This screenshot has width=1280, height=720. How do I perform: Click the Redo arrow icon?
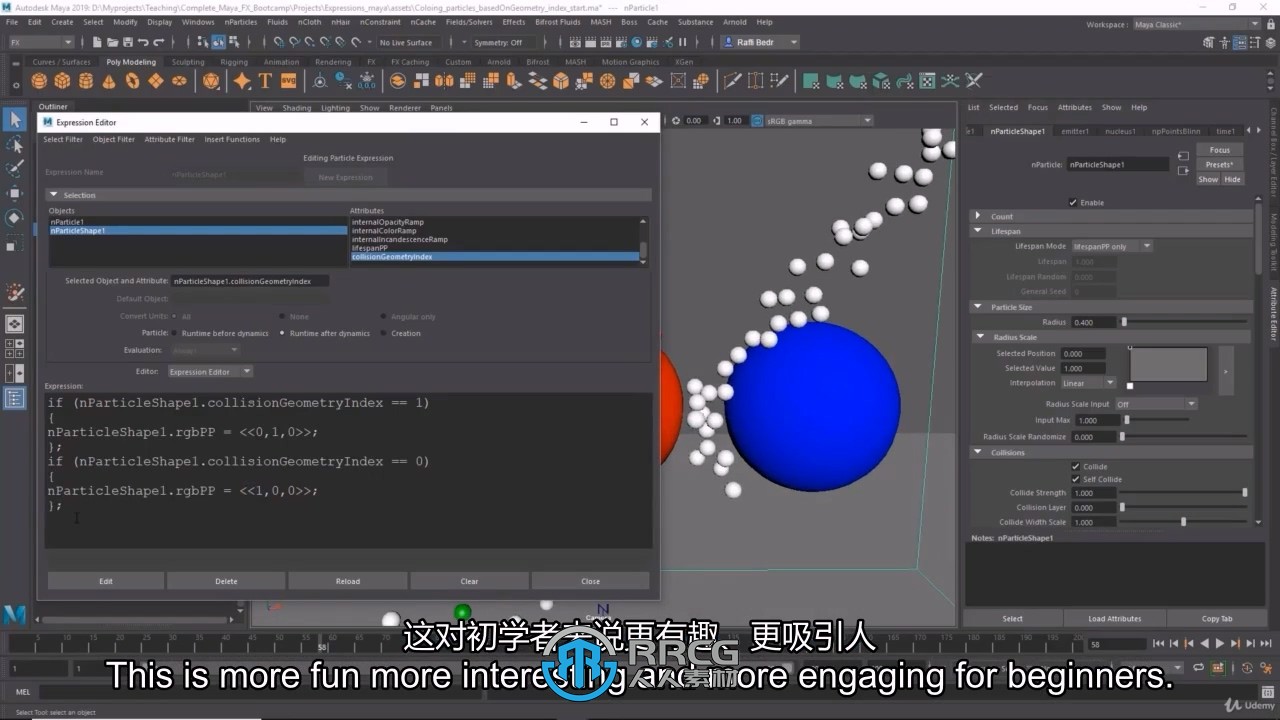(158, 42)
